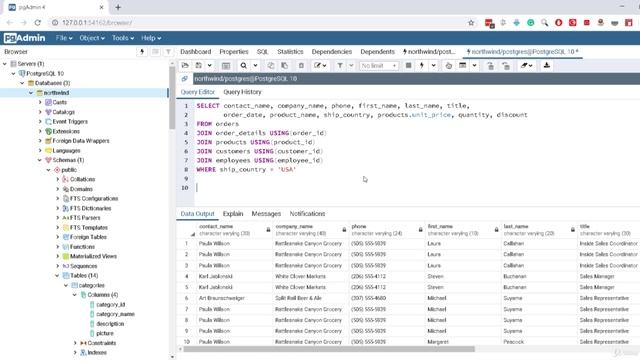
Task: Switch to the Statistics tab
Action: click(290, 52)
